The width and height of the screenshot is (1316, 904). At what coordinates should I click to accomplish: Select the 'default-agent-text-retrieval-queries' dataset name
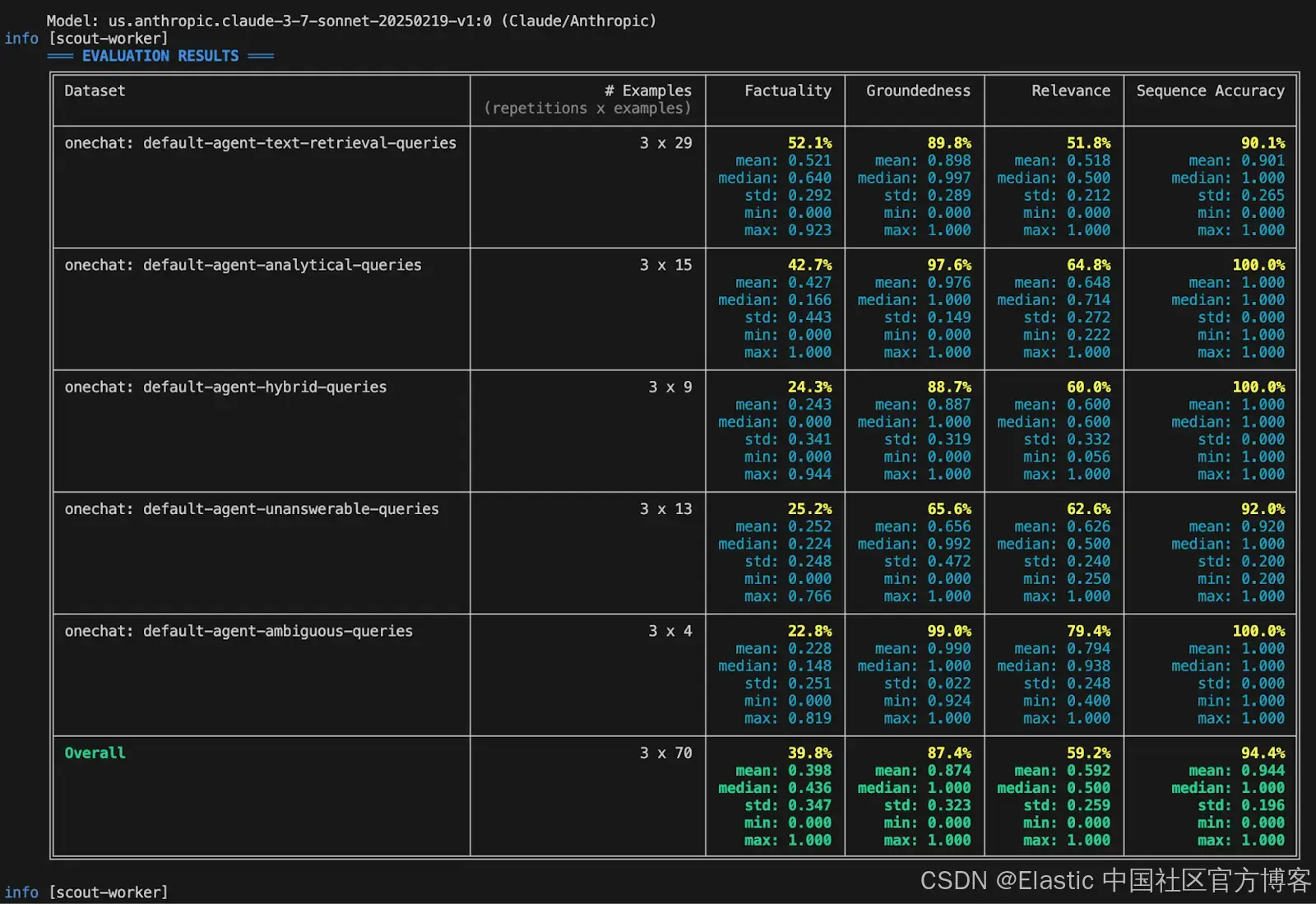tap(299, 143)
